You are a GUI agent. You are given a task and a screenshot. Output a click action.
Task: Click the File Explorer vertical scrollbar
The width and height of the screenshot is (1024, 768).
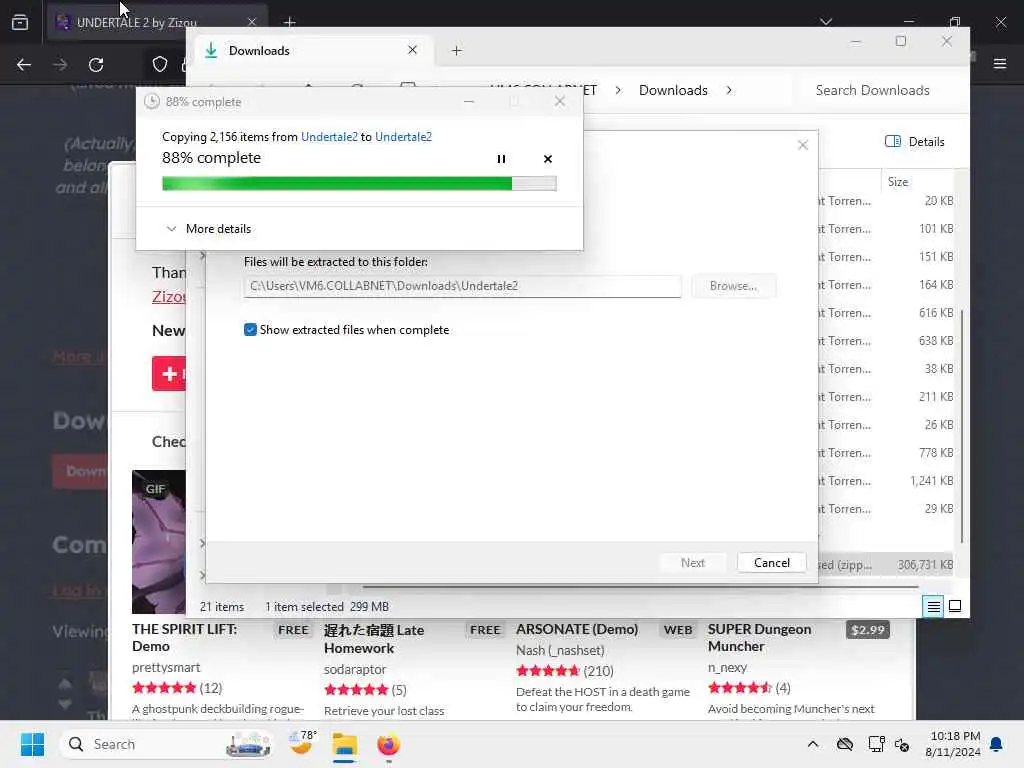coord(961,424)
